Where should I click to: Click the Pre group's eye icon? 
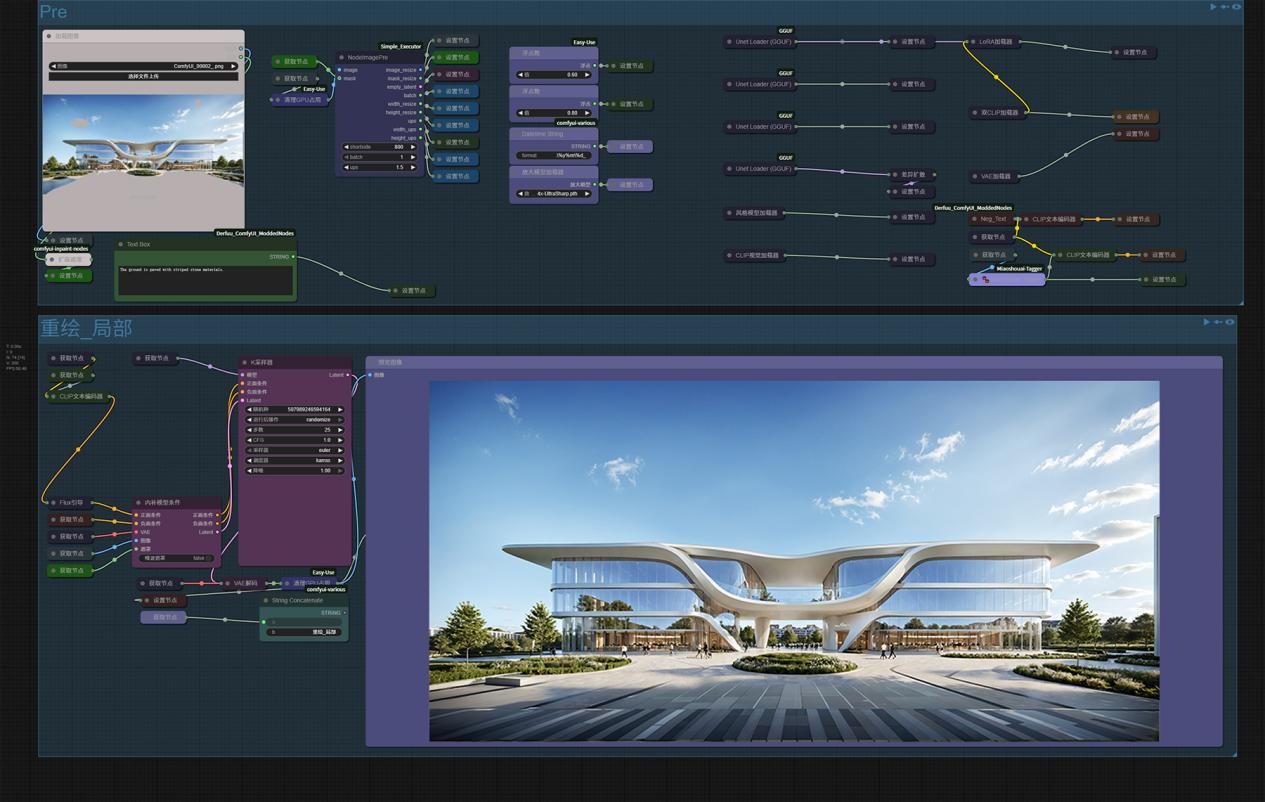[x=1237, y=7]
